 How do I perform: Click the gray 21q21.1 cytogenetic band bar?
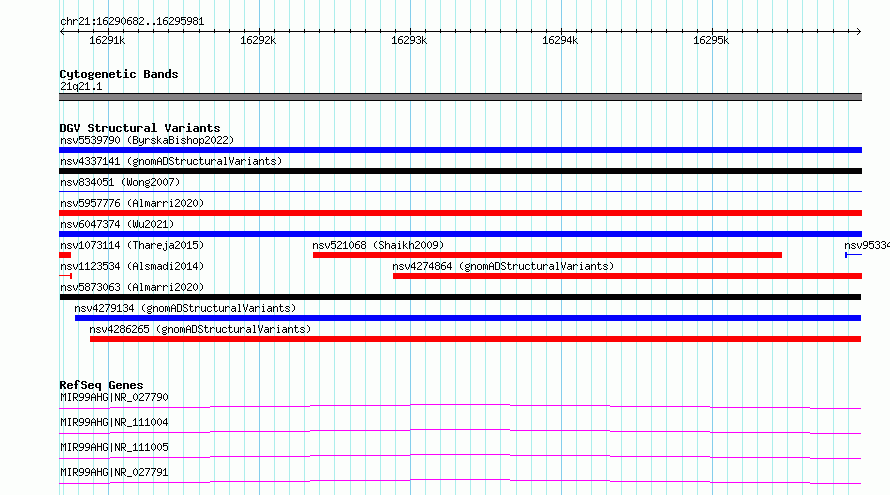(x=460, y=97)
